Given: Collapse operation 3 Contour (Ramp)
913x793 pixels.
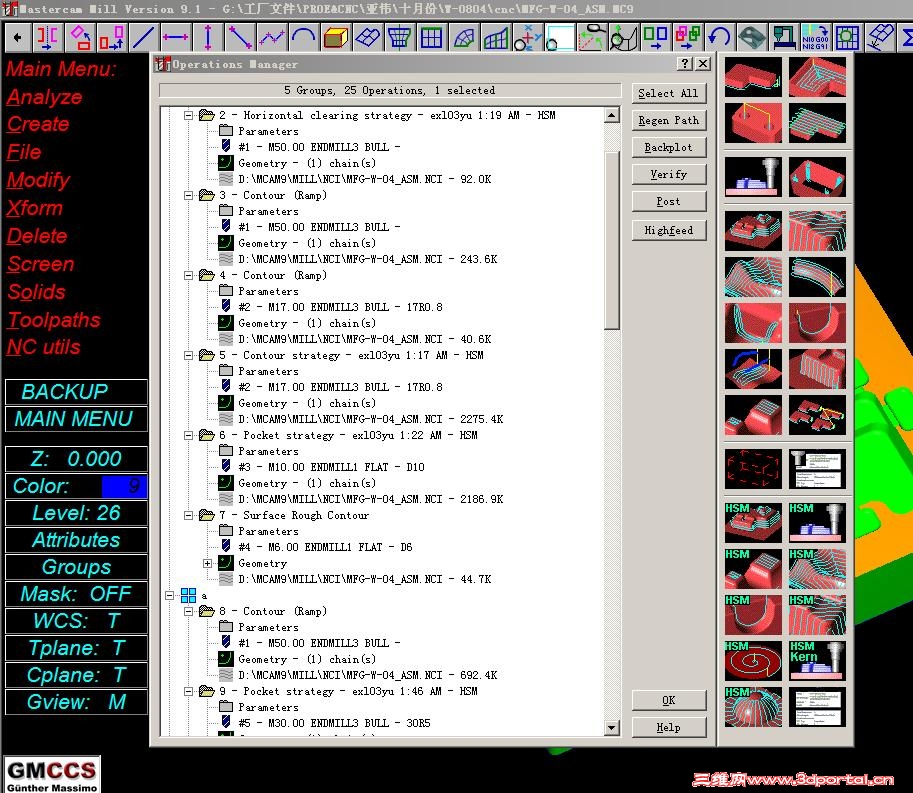Looking at the screenshot, I should [x=189, y=196].
